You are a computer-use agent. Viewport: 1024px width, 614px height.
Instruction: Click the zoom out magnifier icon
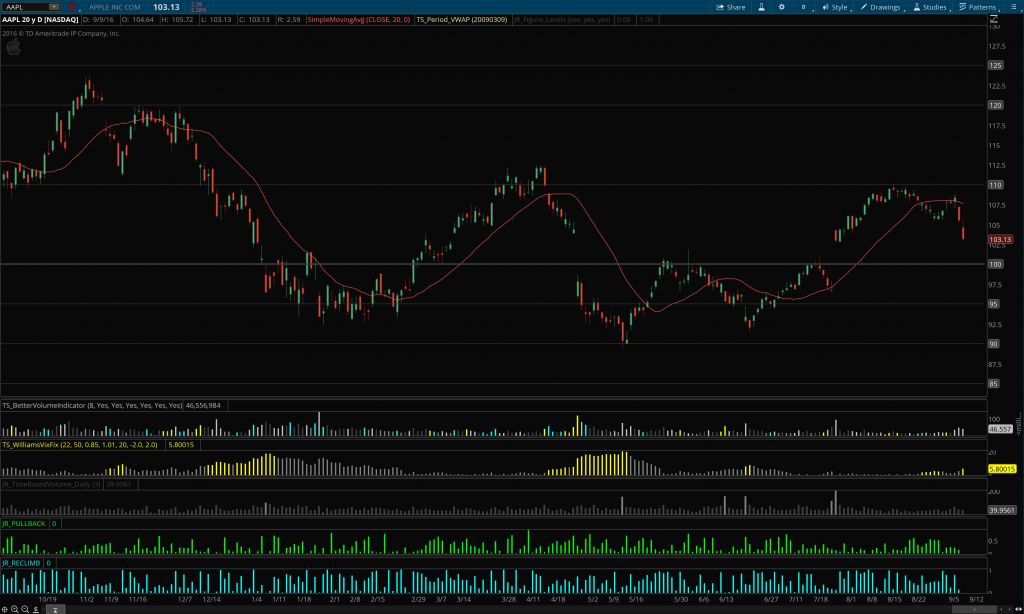(x=25, y=609)
